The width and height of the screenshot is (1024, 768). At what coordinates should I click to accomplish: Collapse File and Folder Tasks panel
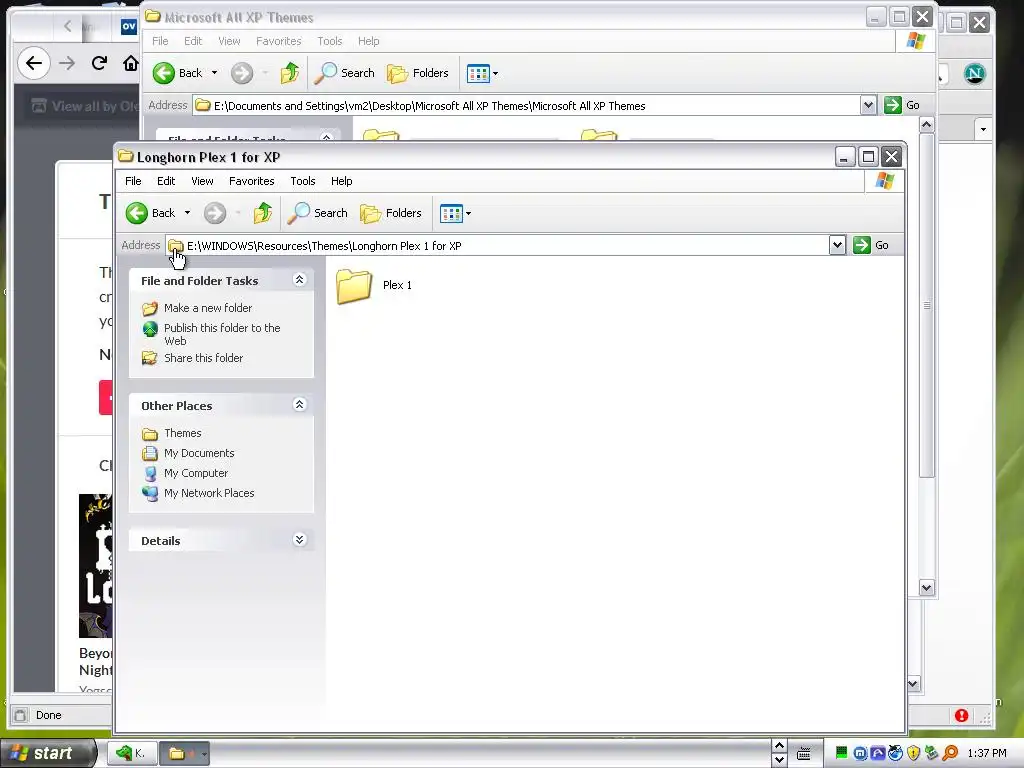[x=299, y=280]
